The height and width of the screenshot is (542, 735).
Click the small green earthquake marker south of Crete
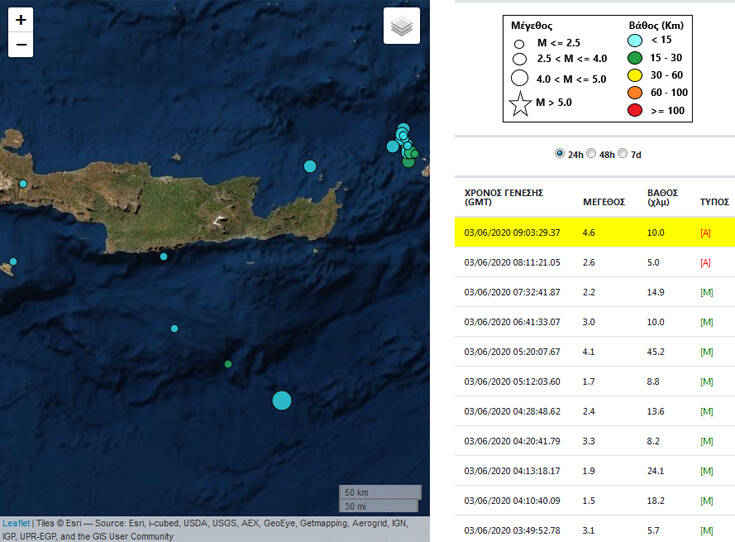[228, 364]
